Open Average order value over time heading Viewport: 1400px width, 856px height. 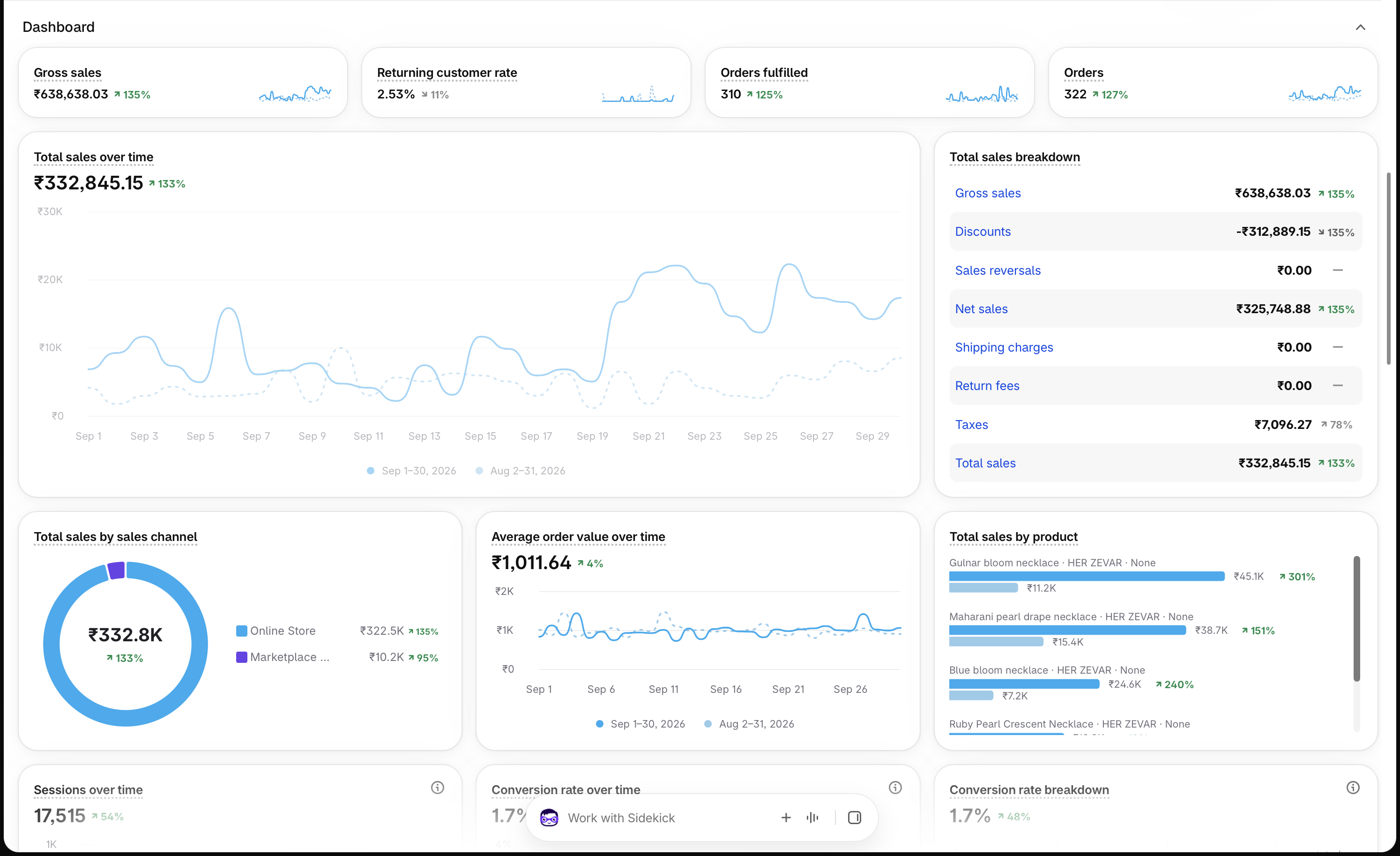point(578,537)
